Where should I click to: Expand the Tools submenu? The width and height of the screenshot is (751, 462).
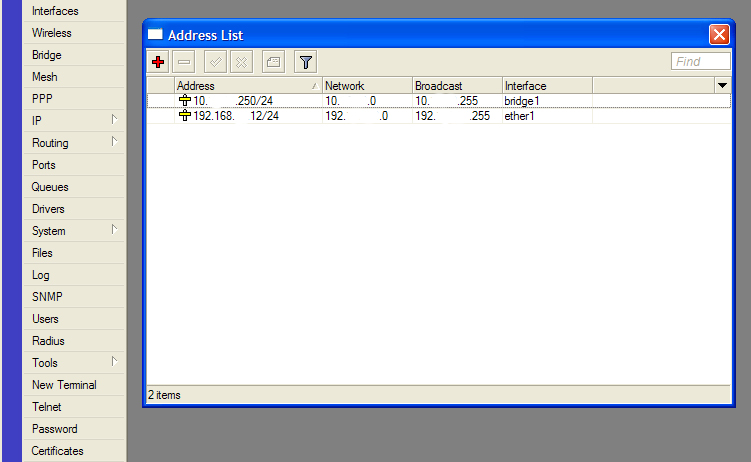114,362
